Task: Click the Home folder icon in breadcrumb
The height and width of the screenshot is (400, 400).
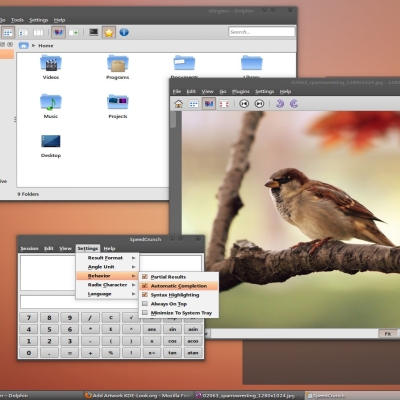Action: (23, 45)
